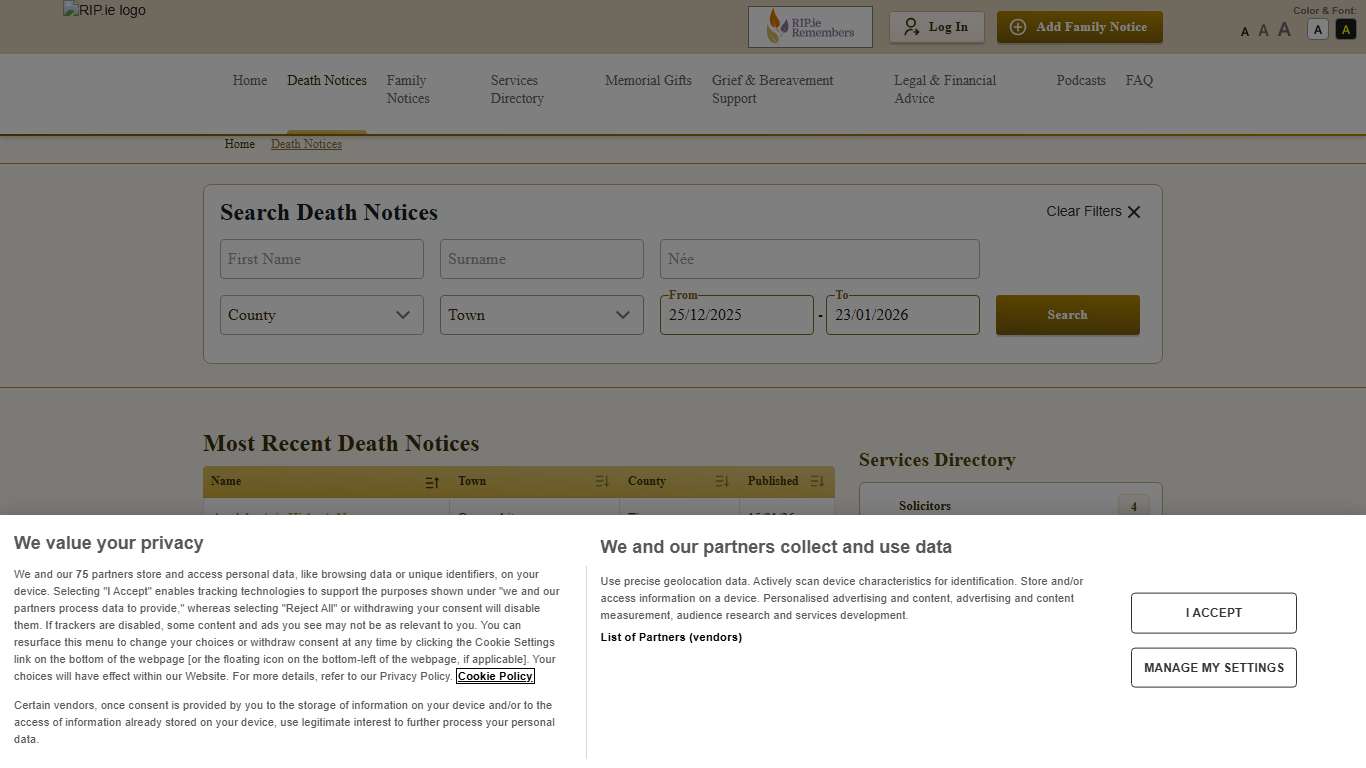Sort the Town column
The height and width of the screenshot is (768, 1366).
(x=602, y=481)
